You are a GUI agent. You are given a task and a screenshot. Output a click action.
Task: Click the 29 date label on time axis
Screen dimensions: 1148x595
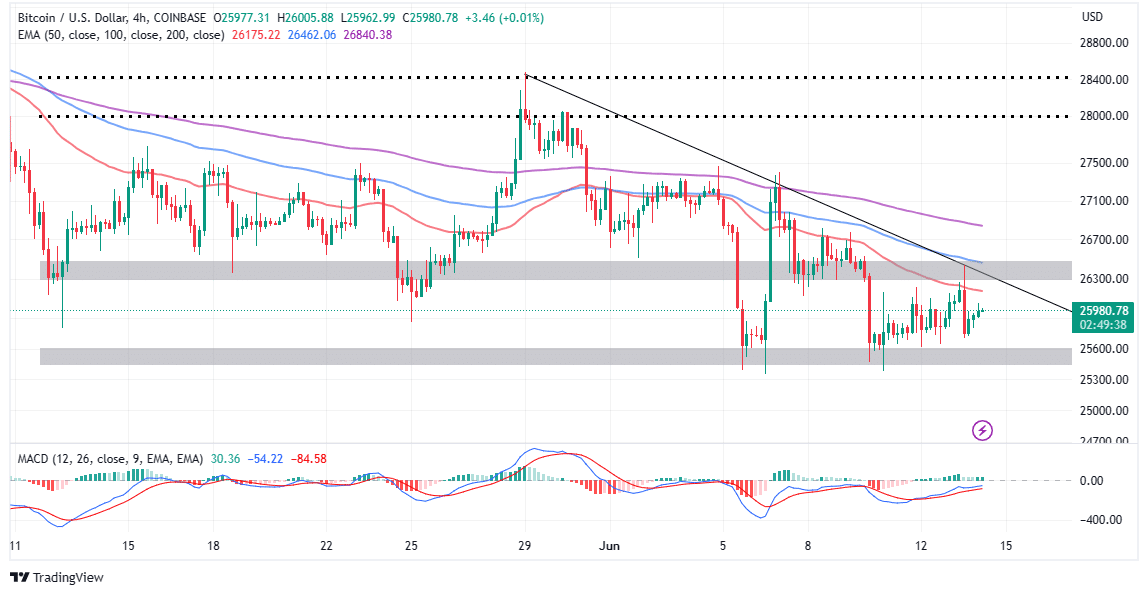tap(524, 546)
